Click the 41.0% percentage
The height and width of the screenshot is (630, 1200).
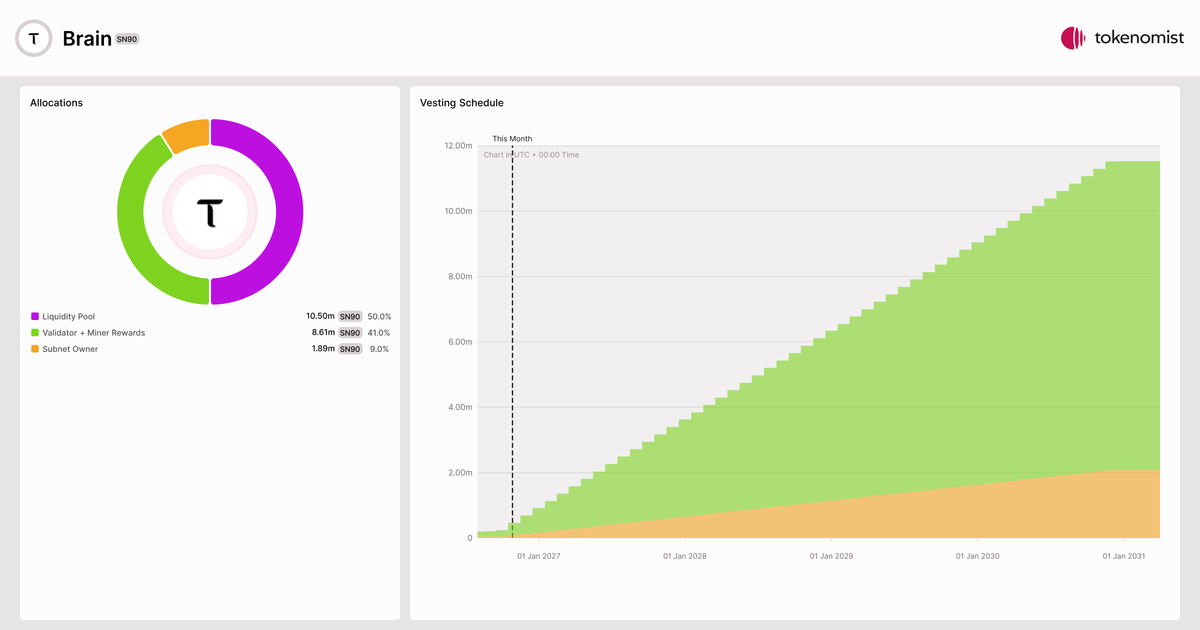coord(379,332)
